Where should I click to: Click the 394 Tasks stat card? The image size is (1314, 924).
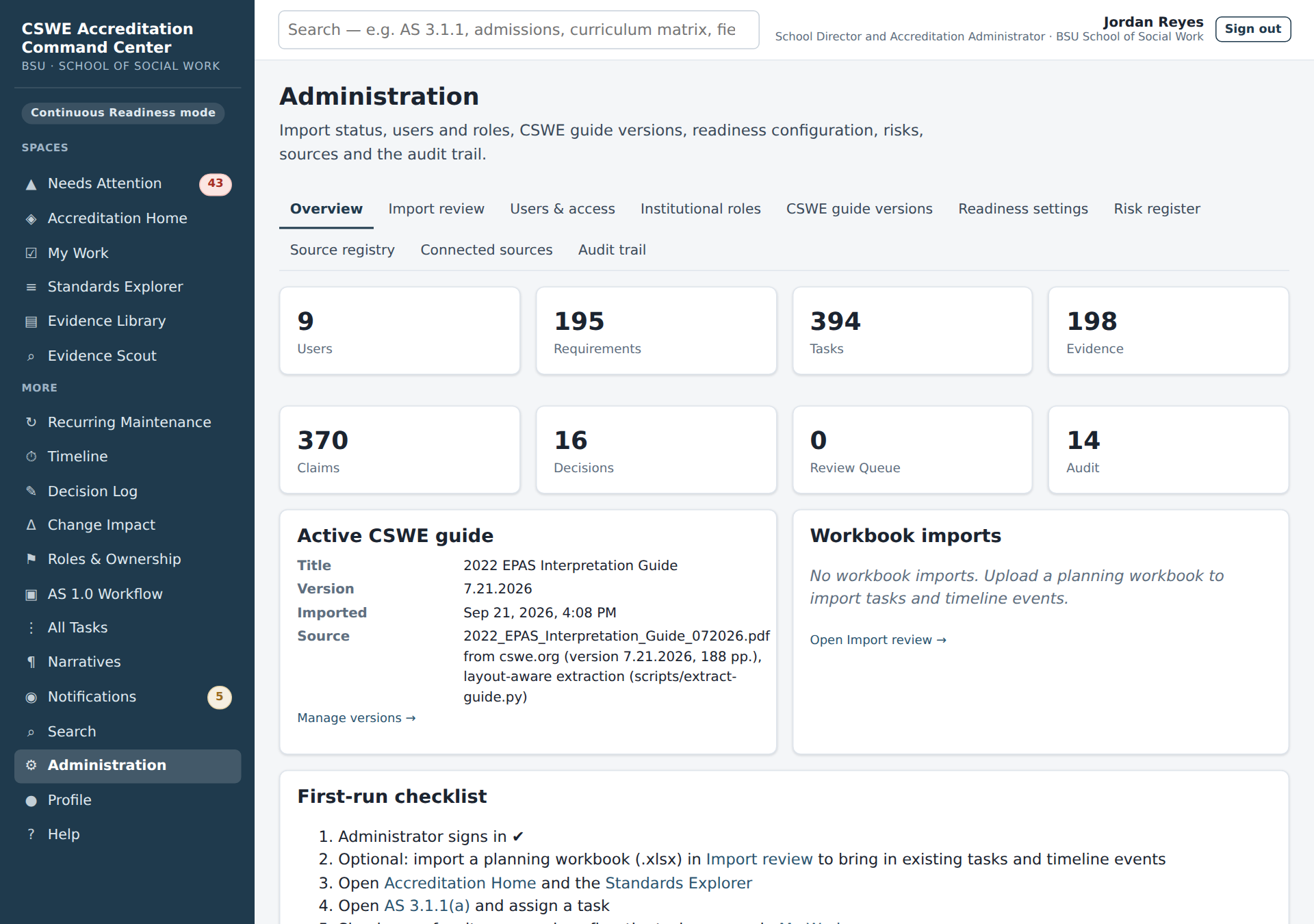tap(912, 331)
